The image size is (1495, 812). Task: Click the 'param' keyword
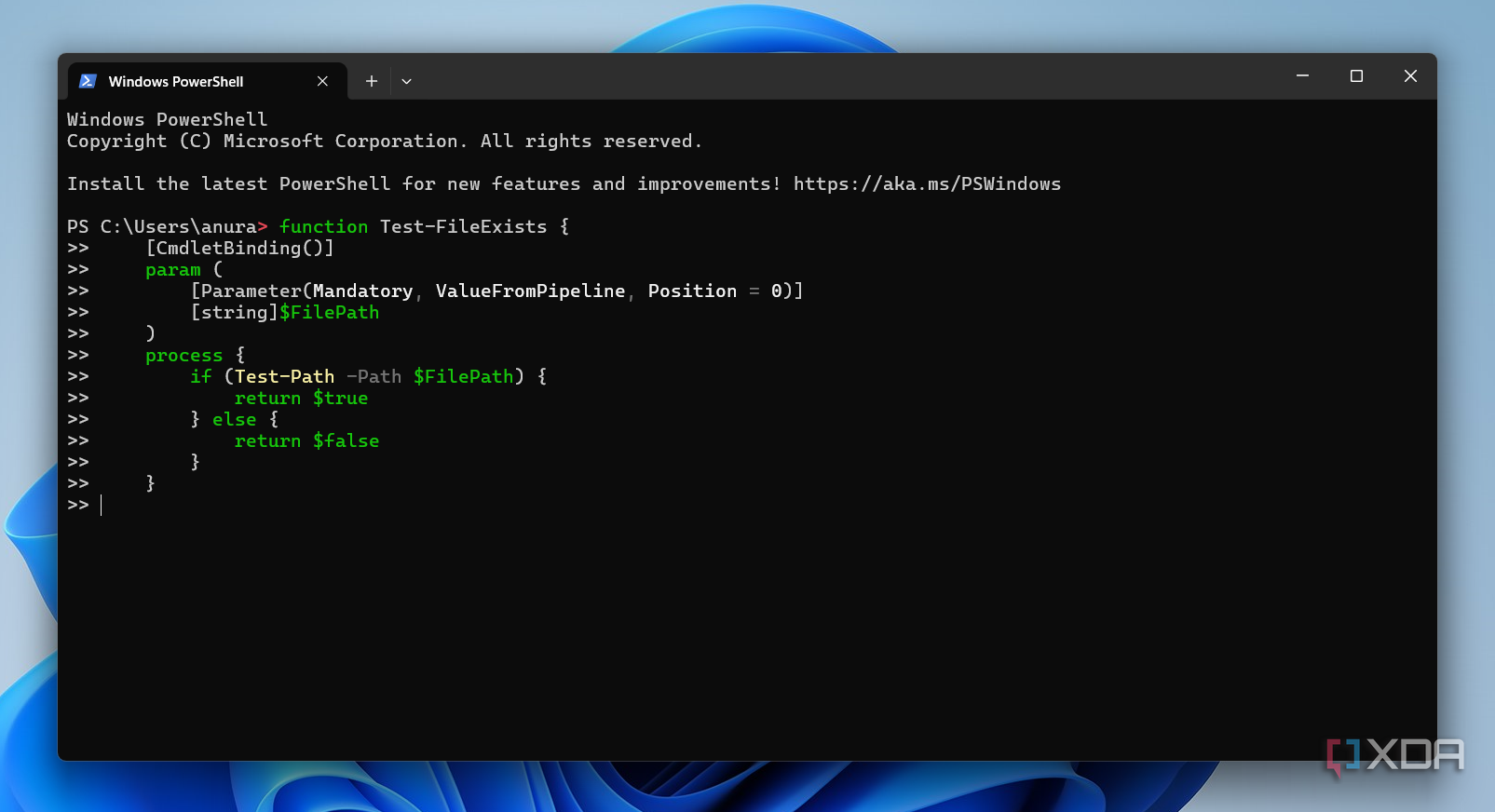pos(173,269)
